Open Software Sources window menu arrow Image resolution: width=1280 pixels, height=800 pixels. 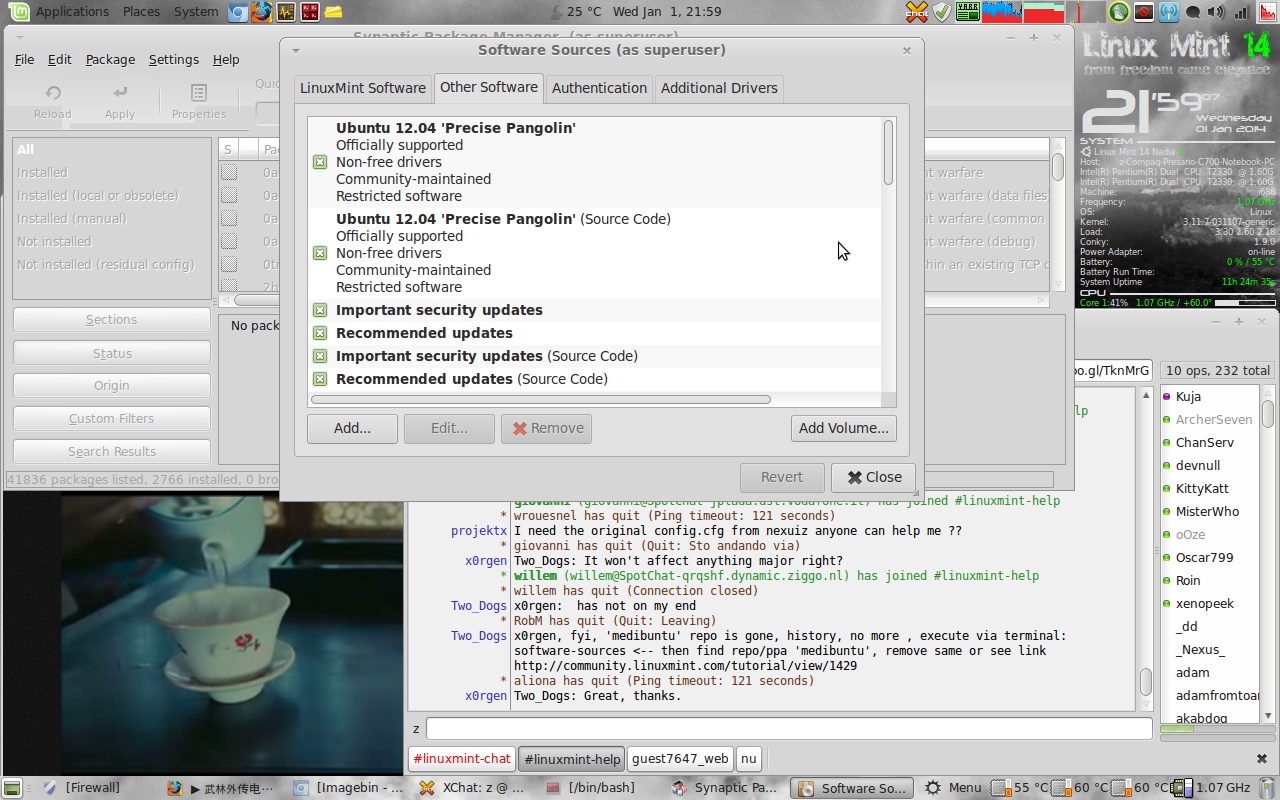coord(296,50)
